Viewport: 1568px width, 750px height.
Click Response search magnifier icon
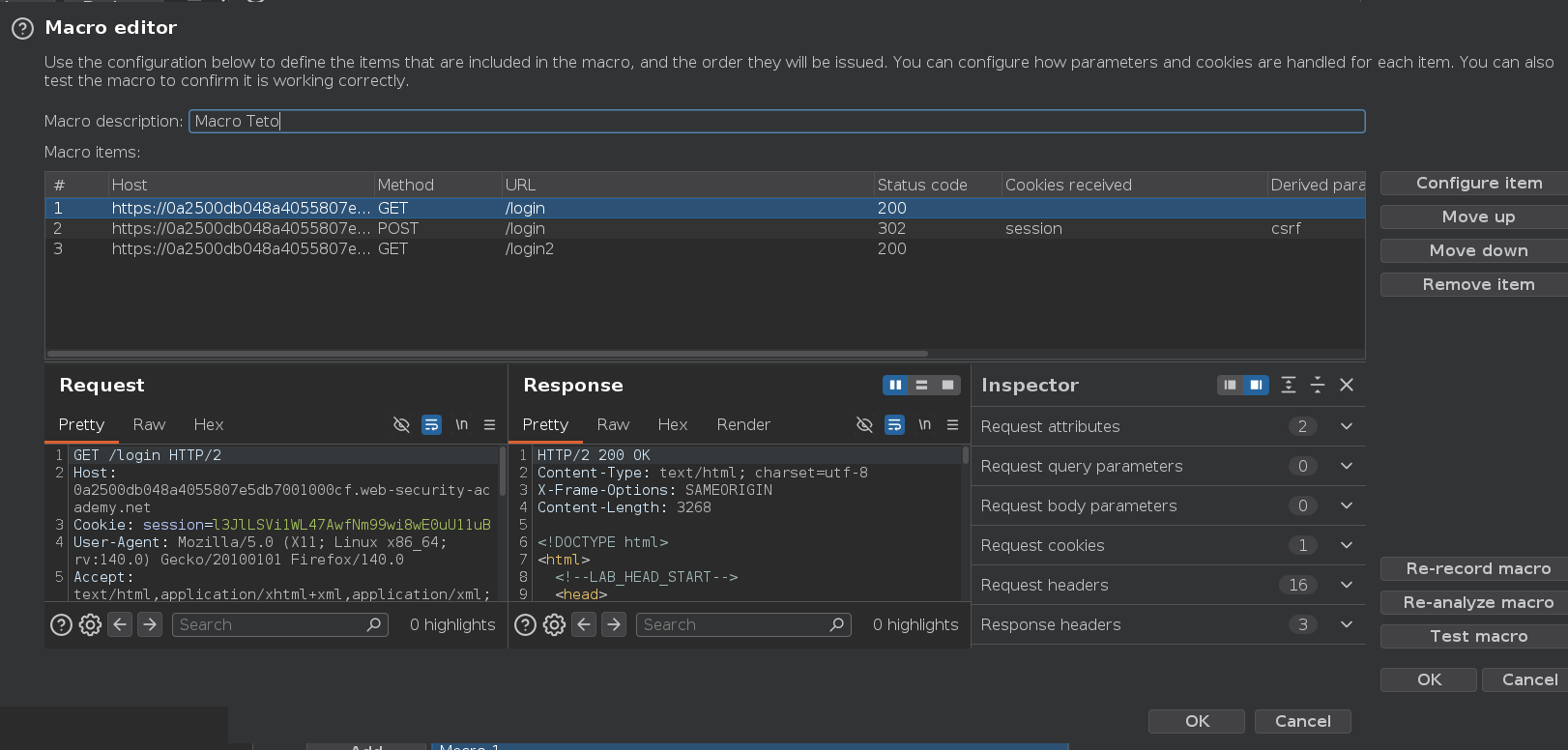(837, 624)
